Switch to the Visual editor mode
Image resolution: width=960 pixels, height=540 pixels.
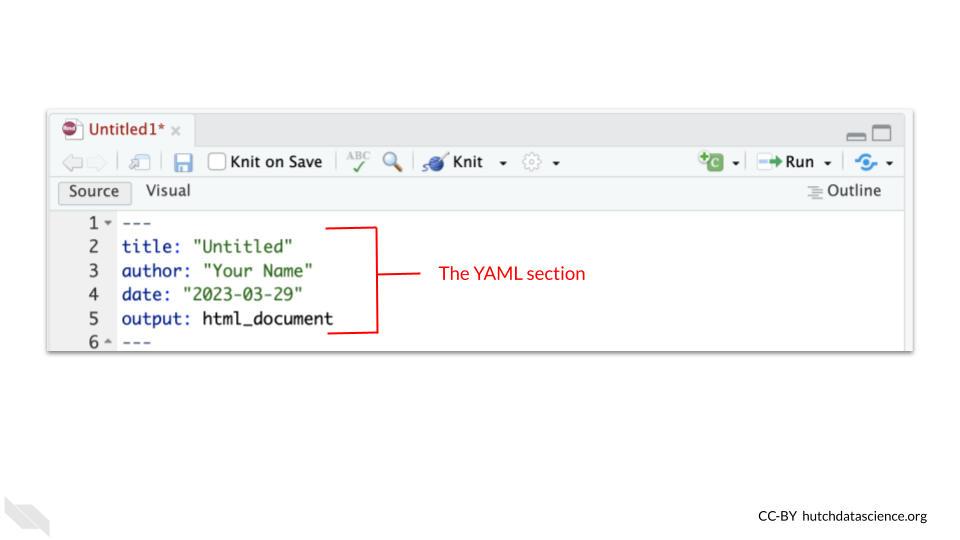(x=168, y=191)
